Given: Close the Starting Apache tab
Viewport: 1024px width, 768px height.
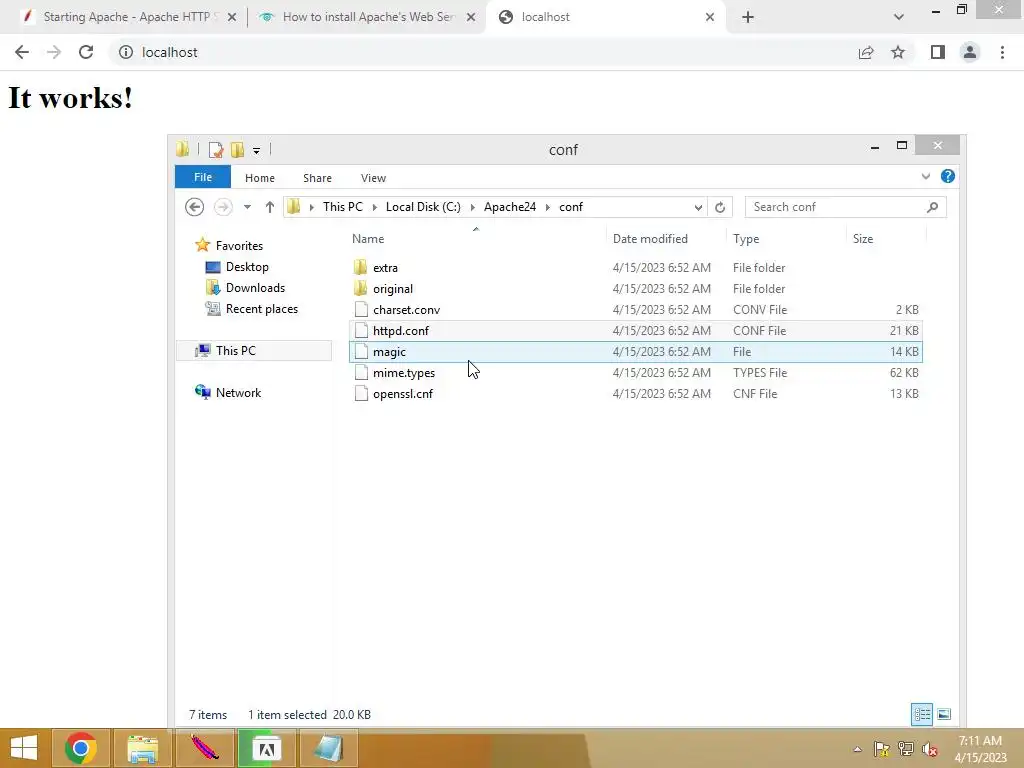Looking at the screenshot, I should pyautogui.click(x=232, y=17).
